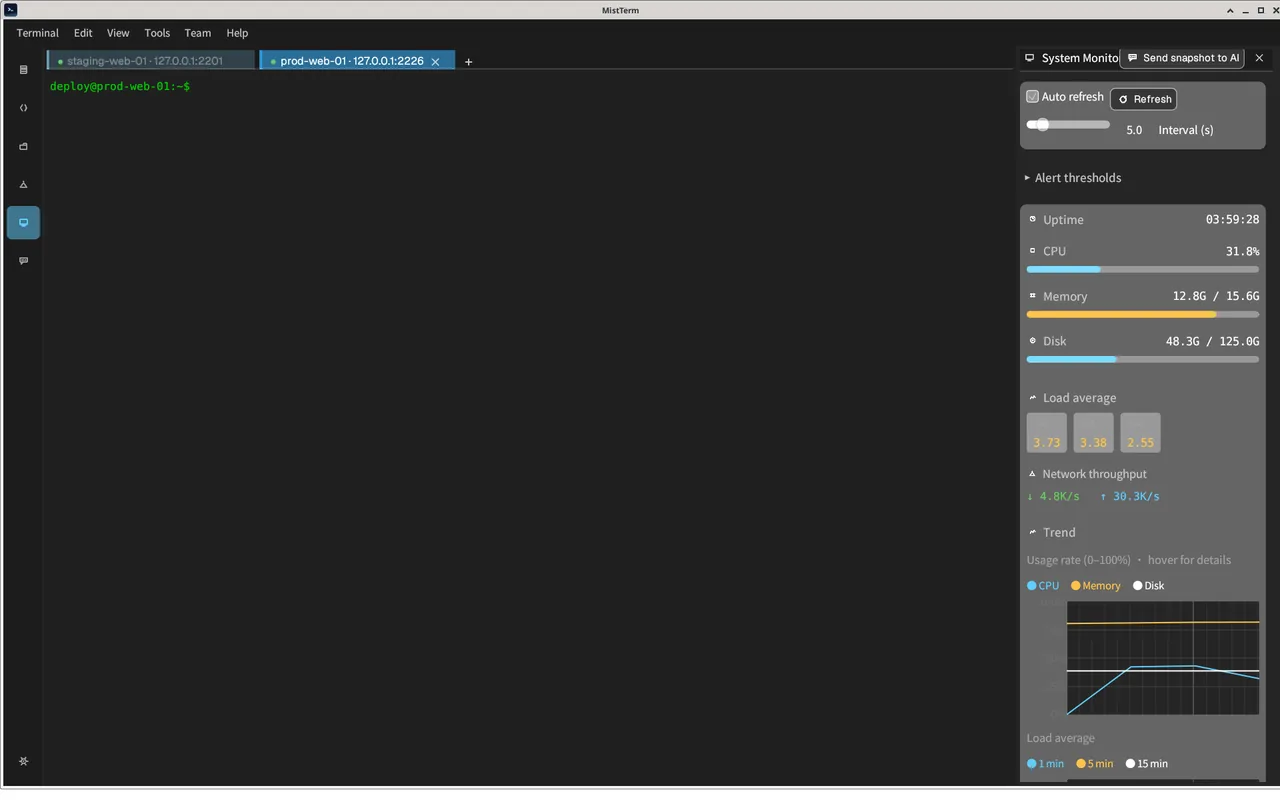This screenshot has height=800, width=1280.
Task: Open the chat sidebar icon
Action: coord(24,260)
